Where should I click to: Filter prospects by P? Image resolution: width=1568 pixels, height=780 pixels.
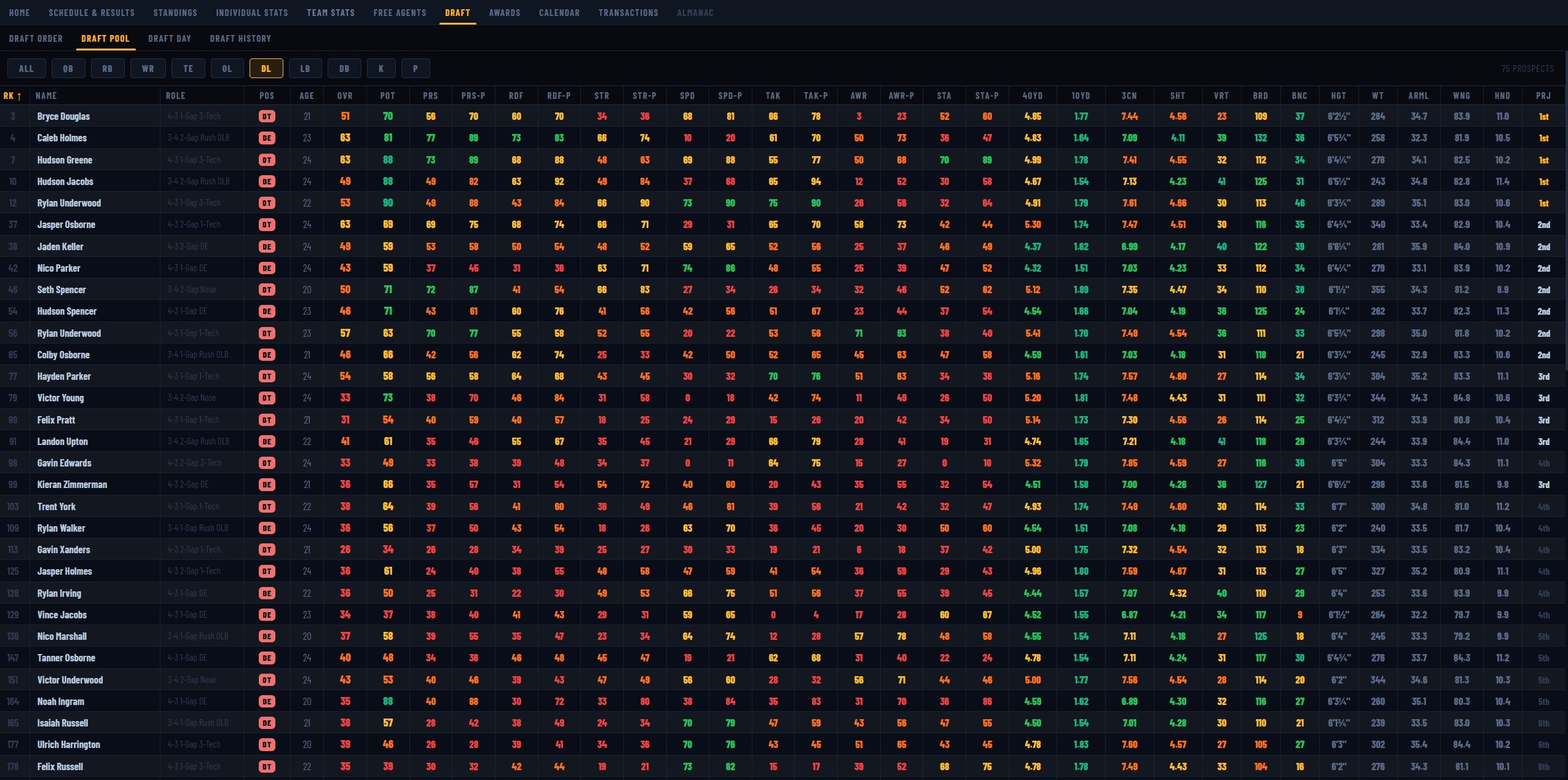tap(416, 68)
